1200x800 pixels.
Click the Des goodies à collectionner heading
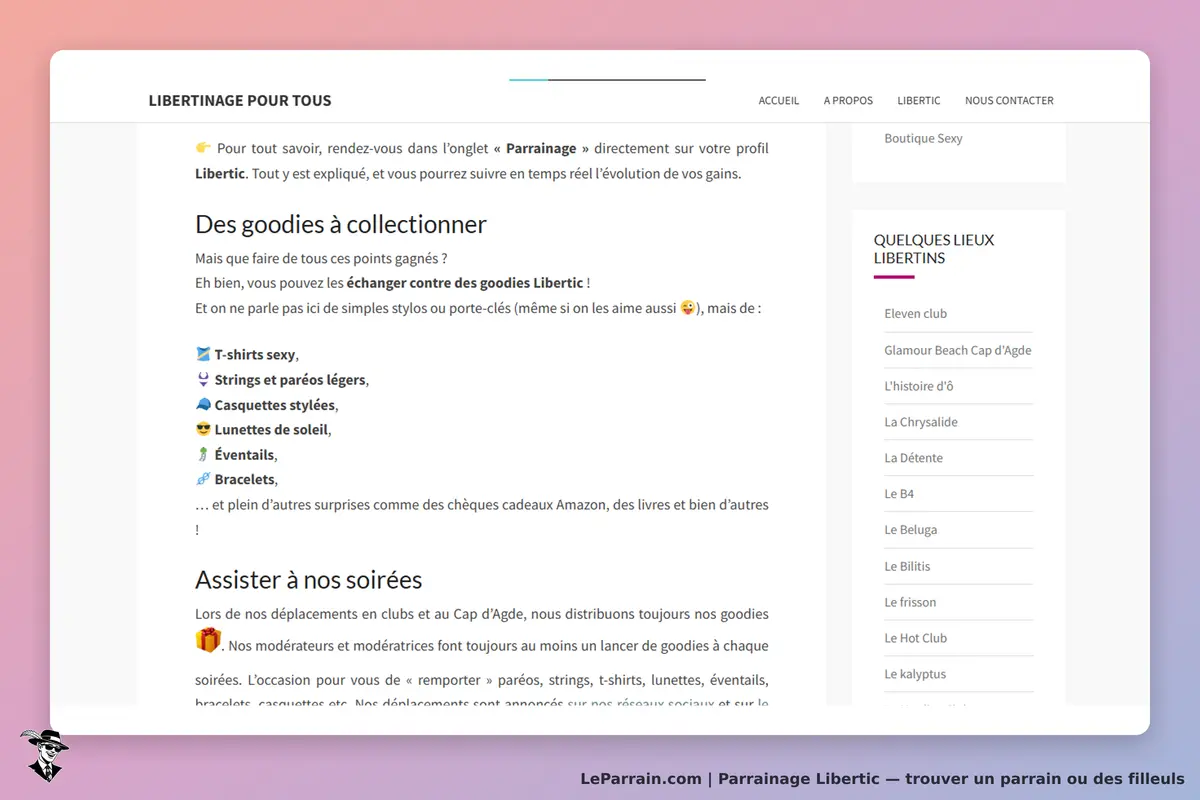pos(341,224)
